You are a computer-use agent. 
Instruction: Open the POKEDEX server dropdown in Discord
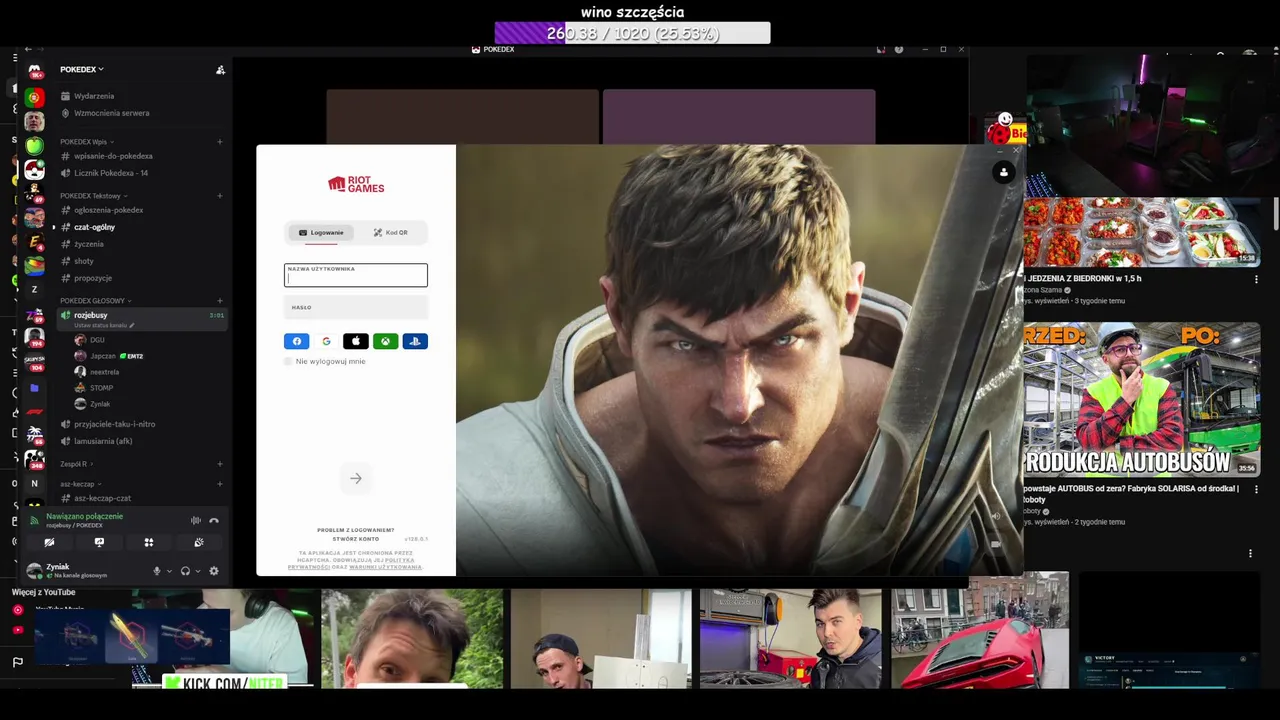tap(82, 69)
